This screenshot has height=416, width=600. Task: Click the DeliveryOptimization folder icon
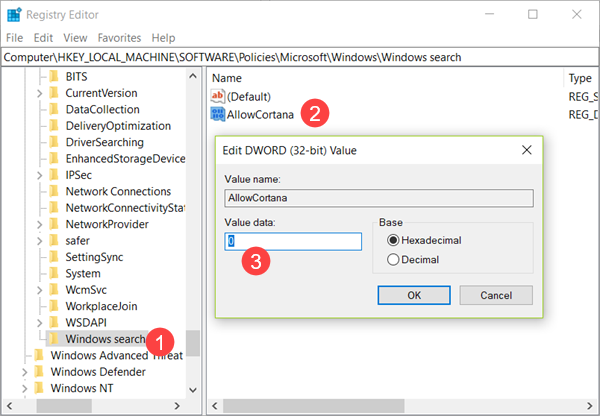tap(54, 126)
